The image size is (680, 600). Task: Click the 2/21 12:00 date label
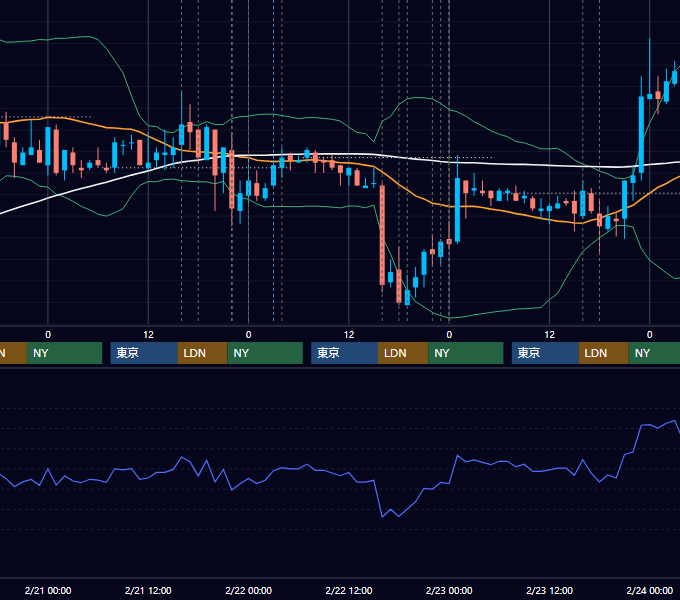[x=148, y=590]
